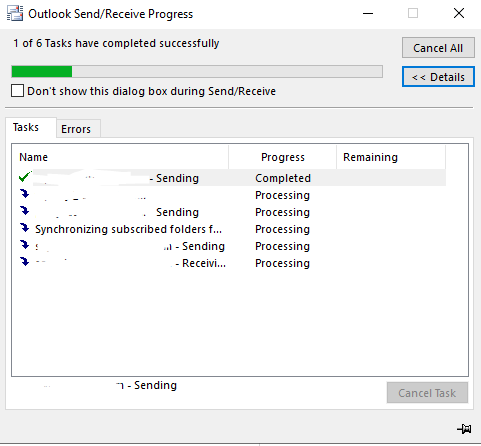Sort tasks by the Name column header
Viewport: 481px width, 446px height.
click(x=120, y=157)
